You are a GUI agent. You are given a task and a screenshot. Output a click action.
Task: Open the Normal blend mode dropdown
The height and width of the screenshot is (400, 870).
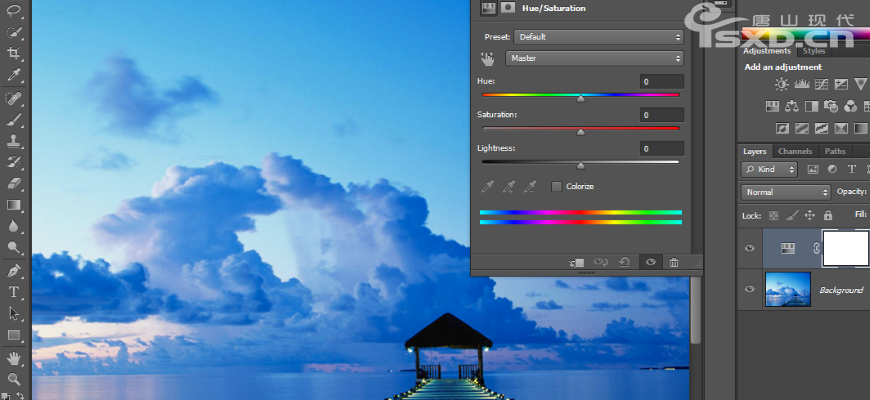786,191
